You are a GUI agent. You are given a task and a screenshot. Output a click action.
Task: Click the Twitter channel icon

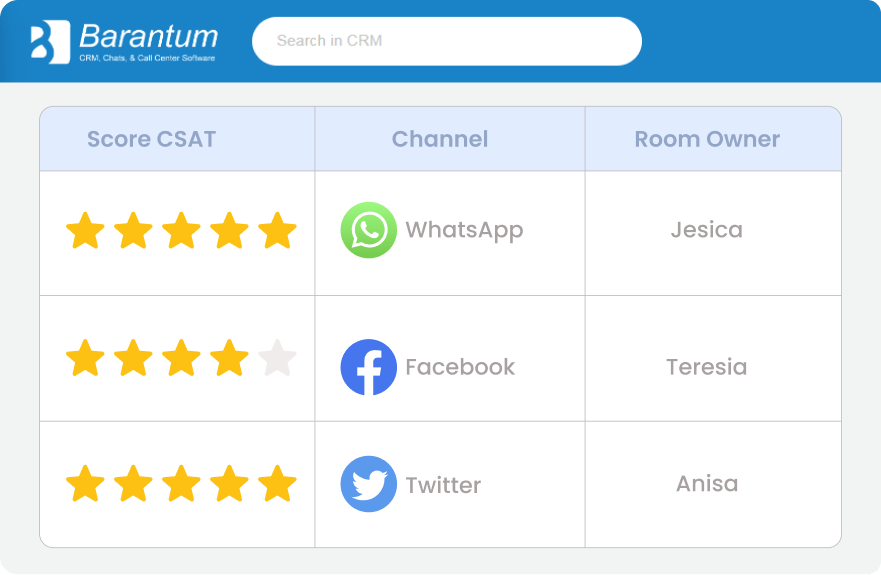(369, 484)
